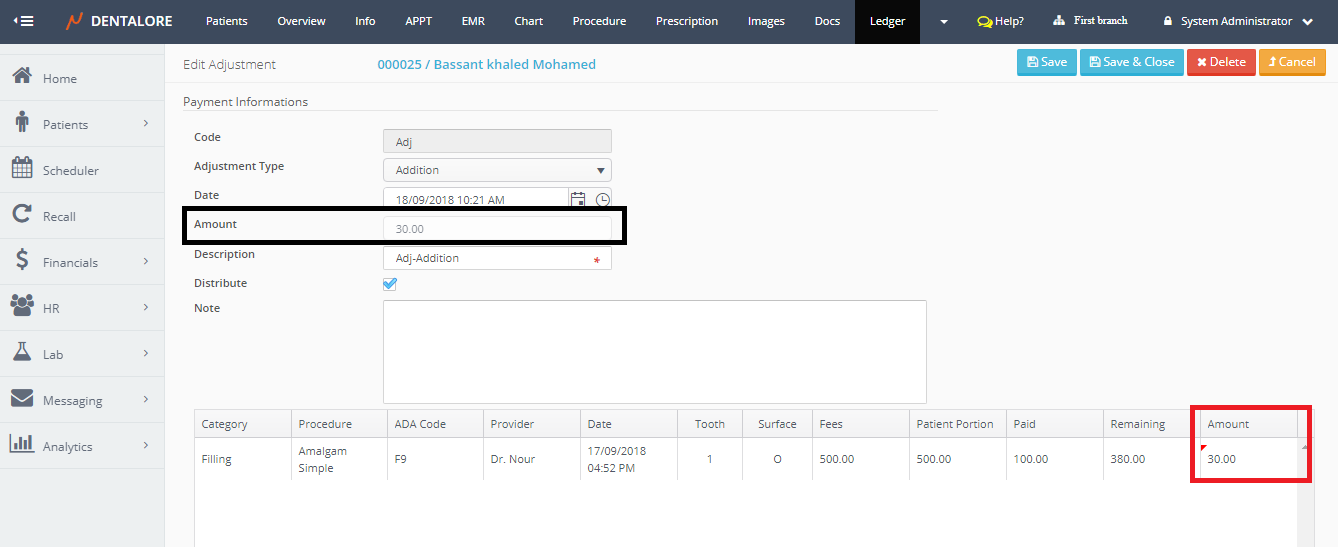The width and height of the screenshot is (1338, 547).
Task: Open the Adjustment Type dropdown
Action: (497, 170)
